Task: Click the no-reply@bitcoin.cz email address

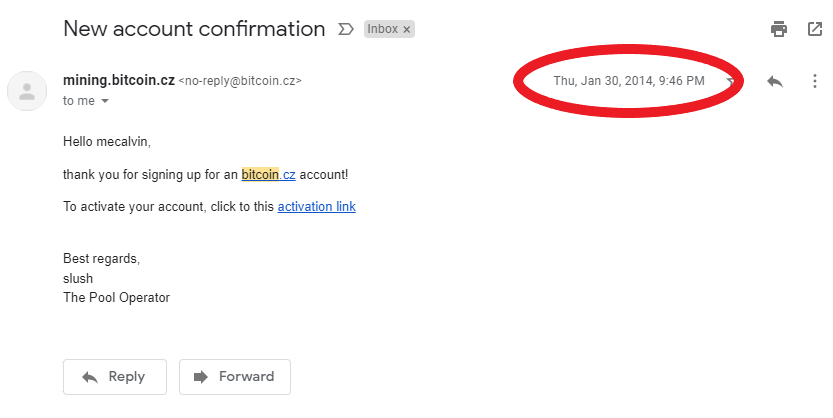Action: [240, 81]
